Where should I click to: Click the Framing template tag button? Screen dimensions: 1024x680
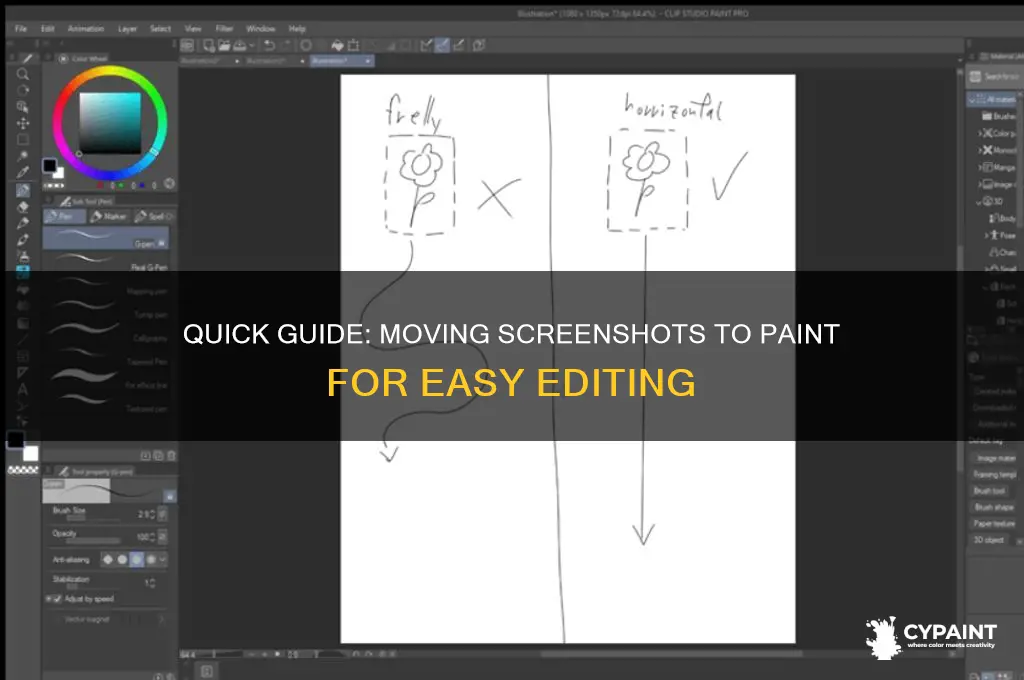tap(995, 475)
